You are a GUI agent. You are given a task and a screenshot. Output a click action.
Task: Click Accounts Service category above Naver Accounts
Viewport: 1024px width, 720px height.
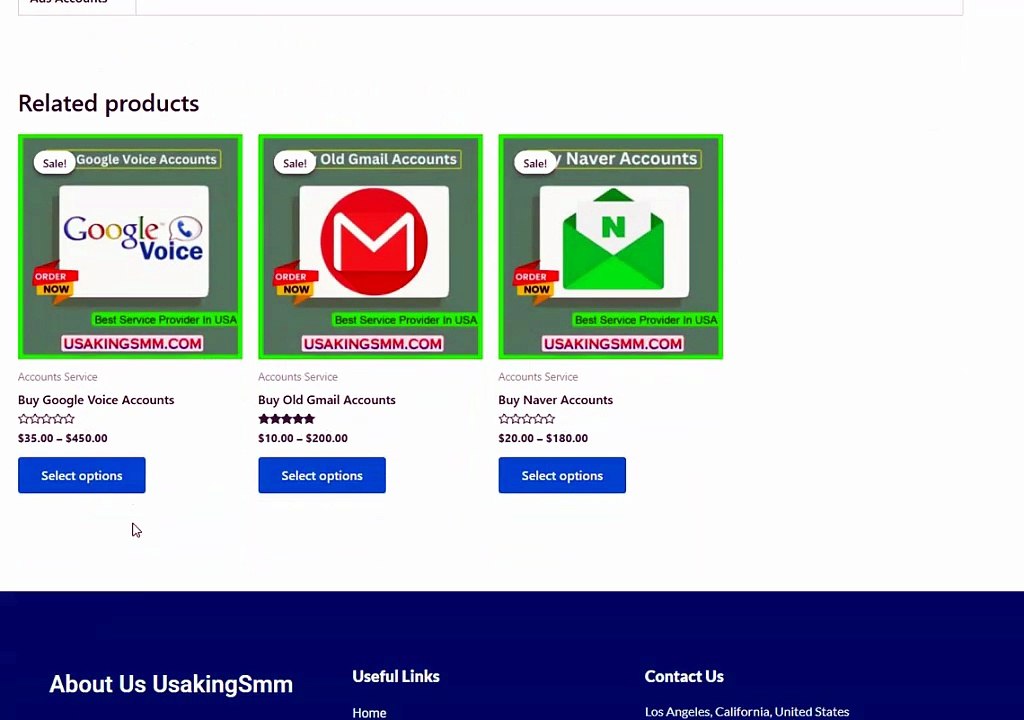click(x=538, y=377)
